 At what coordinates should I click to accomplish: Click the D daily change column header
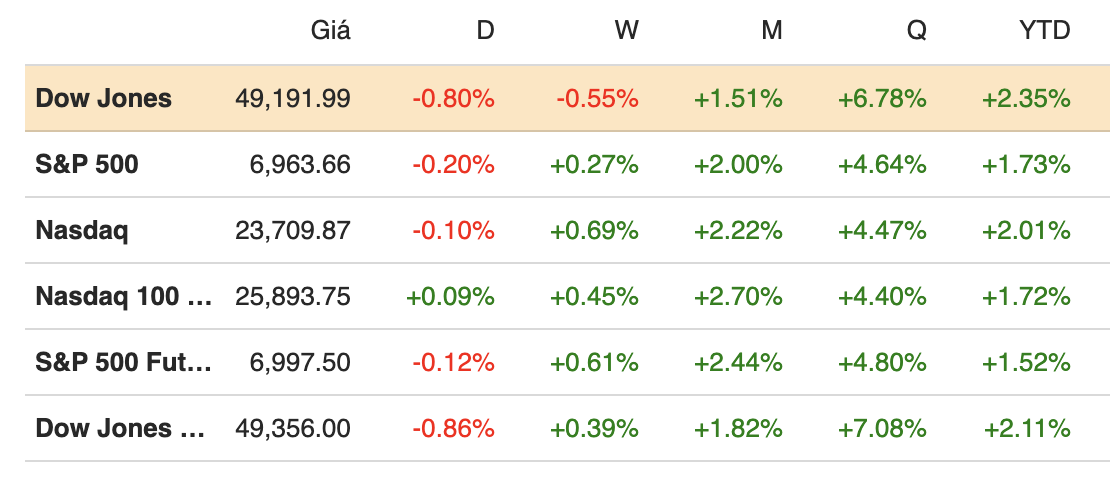pos(485,31)
